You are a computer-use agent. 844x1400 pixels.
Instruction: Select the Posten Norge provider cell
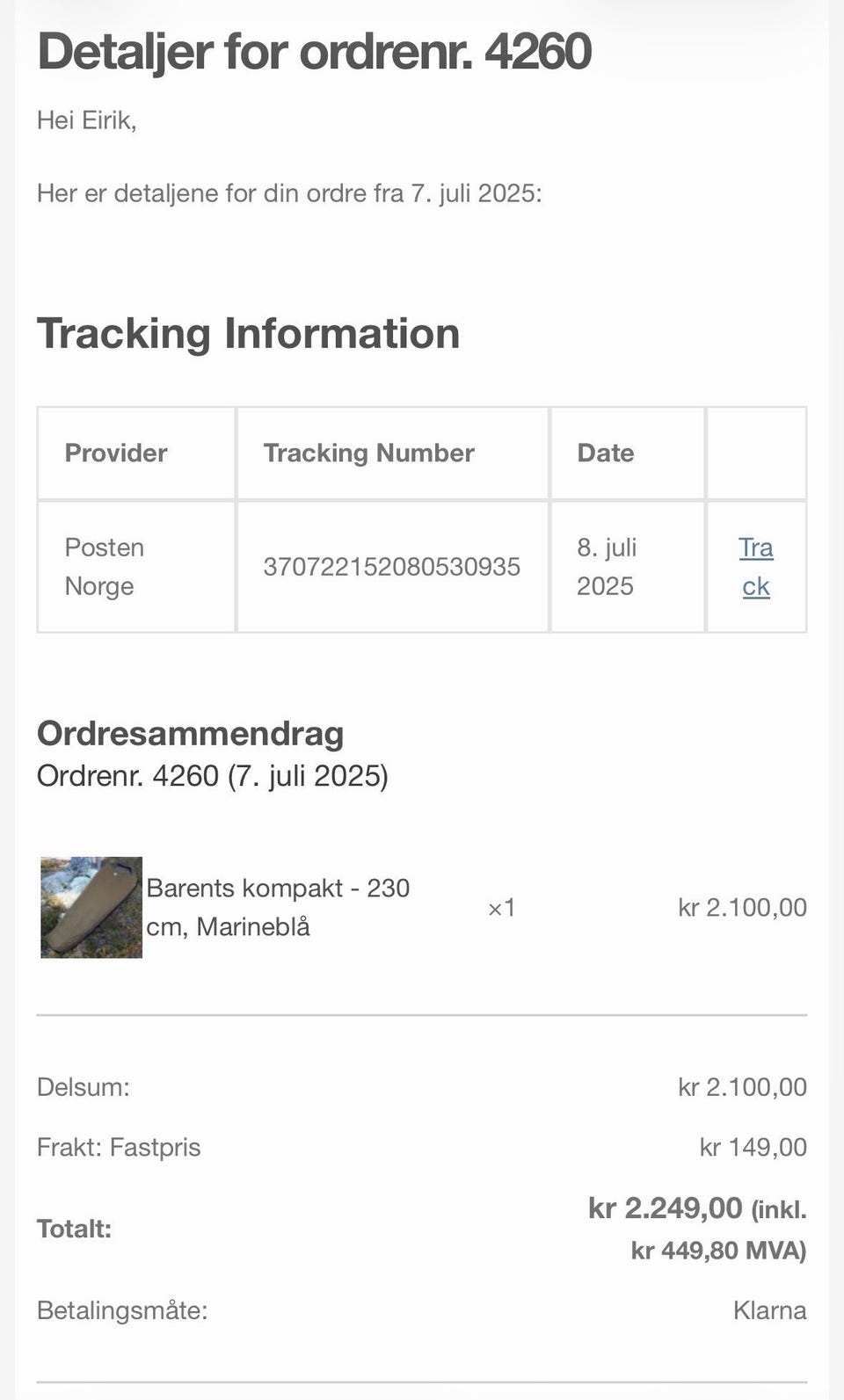click(x=105, y=567)
